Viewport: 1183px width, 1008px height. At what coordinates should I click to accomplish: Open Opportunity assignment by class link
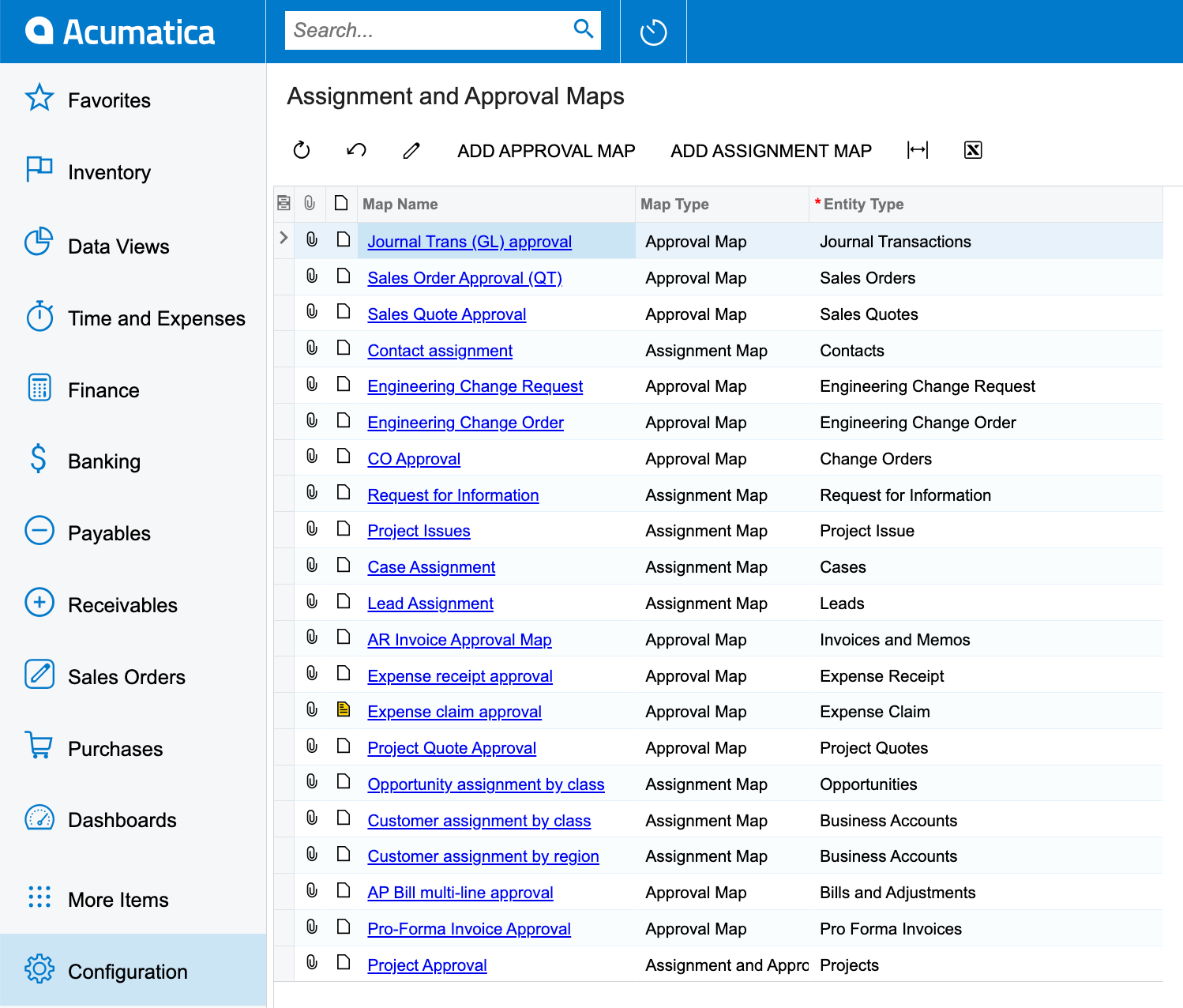click(x=486, y=784)
